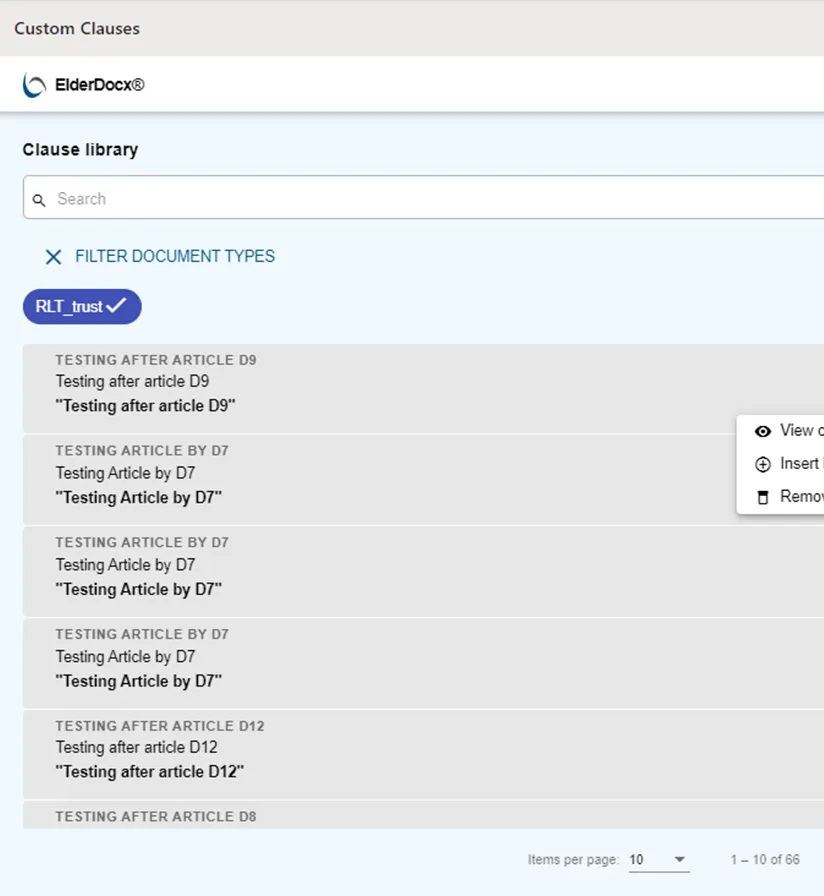Click the ElderDocx swirl logo icon
The image size is (824, 896).
click(x=34, y=85)
